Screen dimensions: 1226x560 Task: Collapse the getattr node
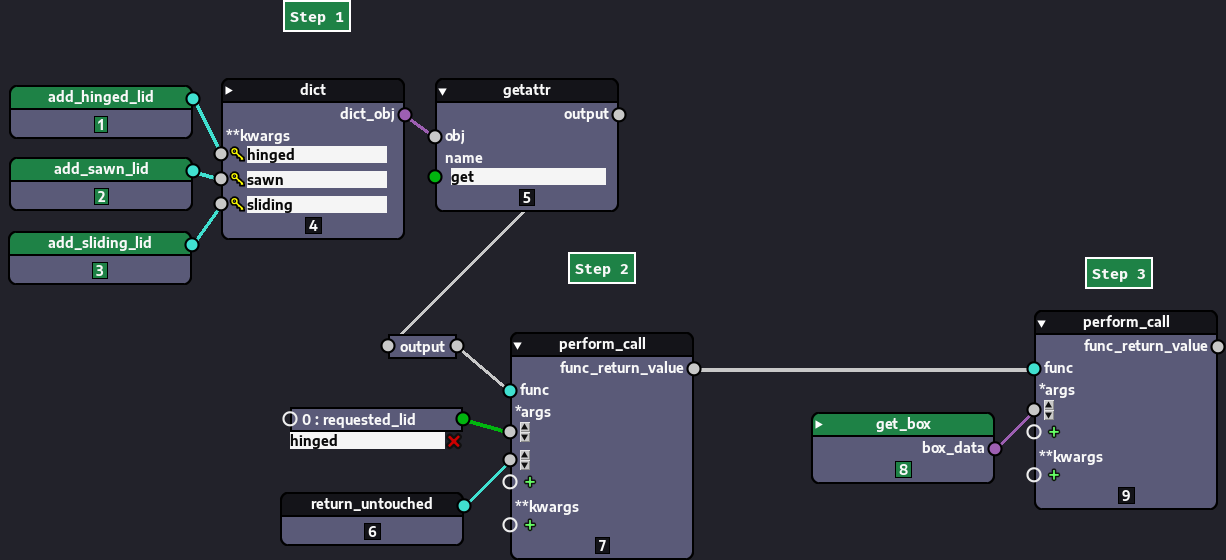[443, 91]
